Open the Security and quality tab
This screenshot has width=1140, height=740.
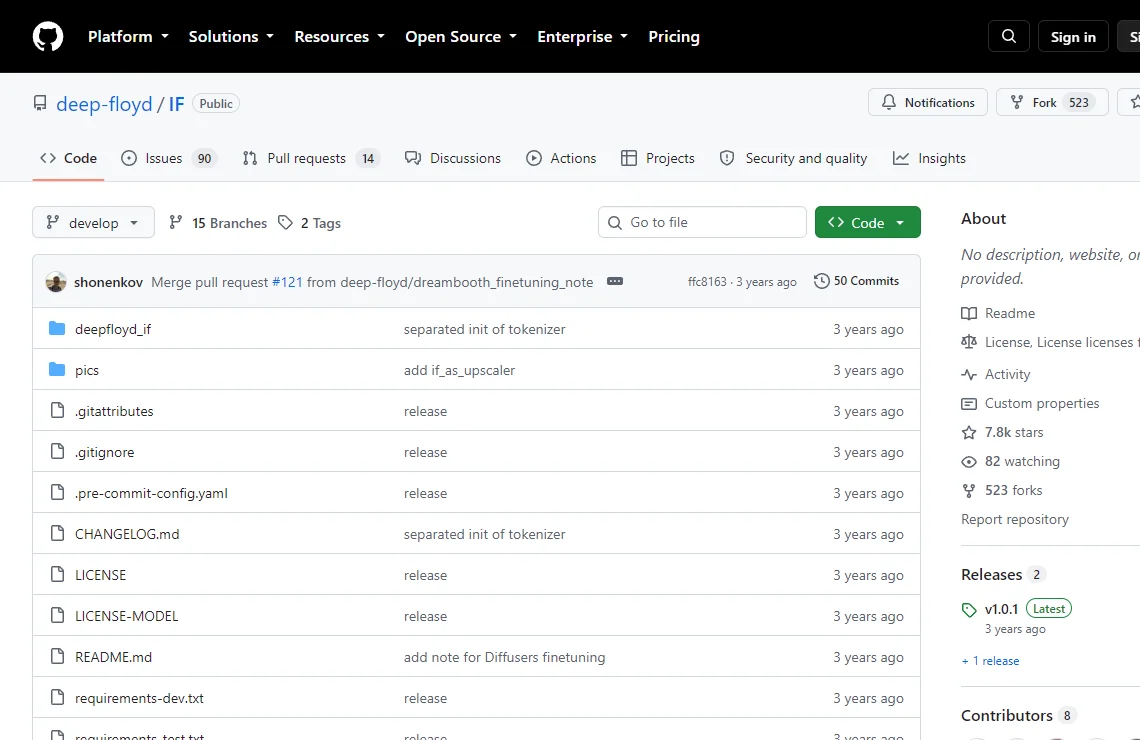(793, 158)
